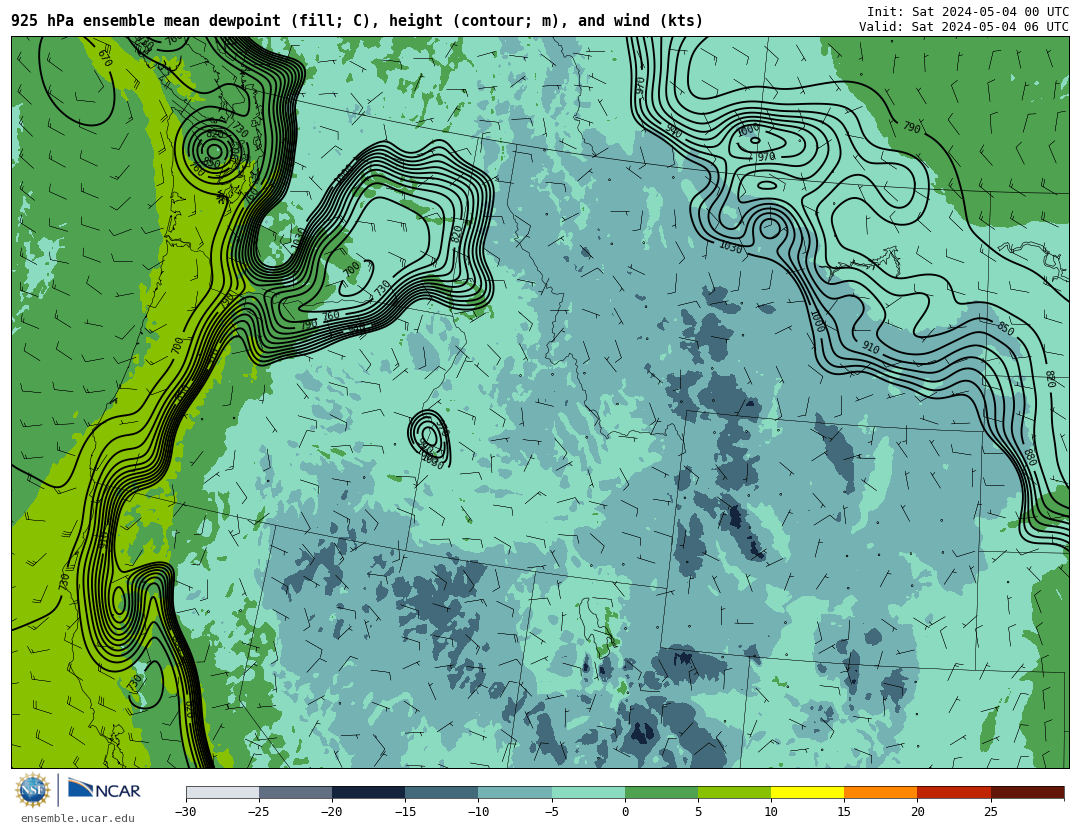Image resolution: width=1080 pixels, height=831 pixels.
Task: Pick the dark navy -20 to -15 colorbar segment
Action: (x=368, y=793)
